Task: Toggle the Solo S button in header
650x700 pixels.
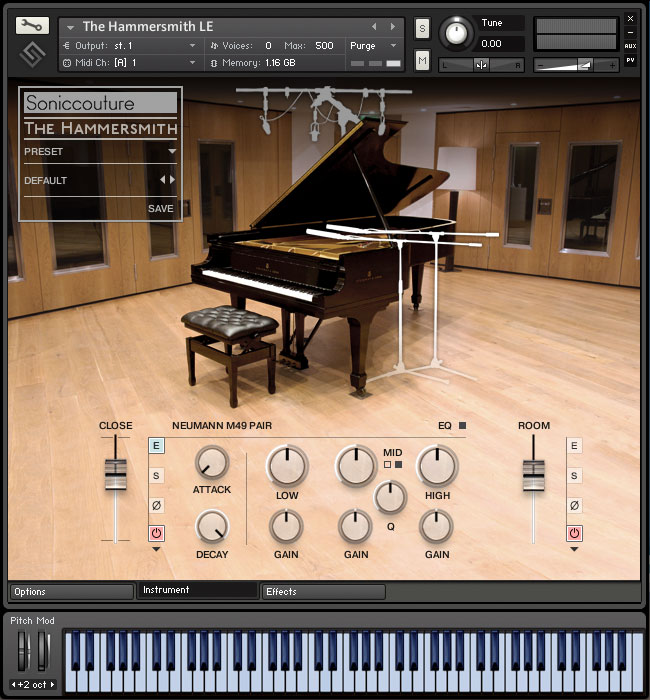Action: coord(422,29)
